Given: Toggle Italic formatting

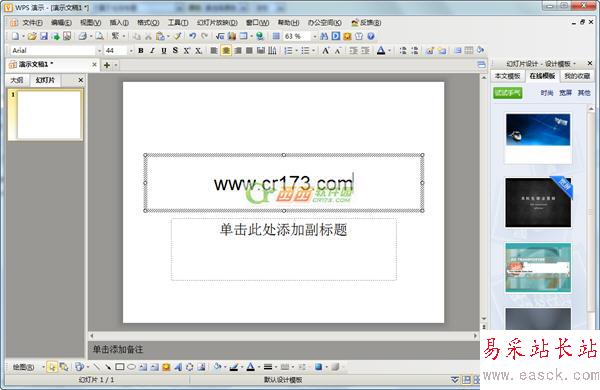Looking at the screenshot, I should [152, 51].
